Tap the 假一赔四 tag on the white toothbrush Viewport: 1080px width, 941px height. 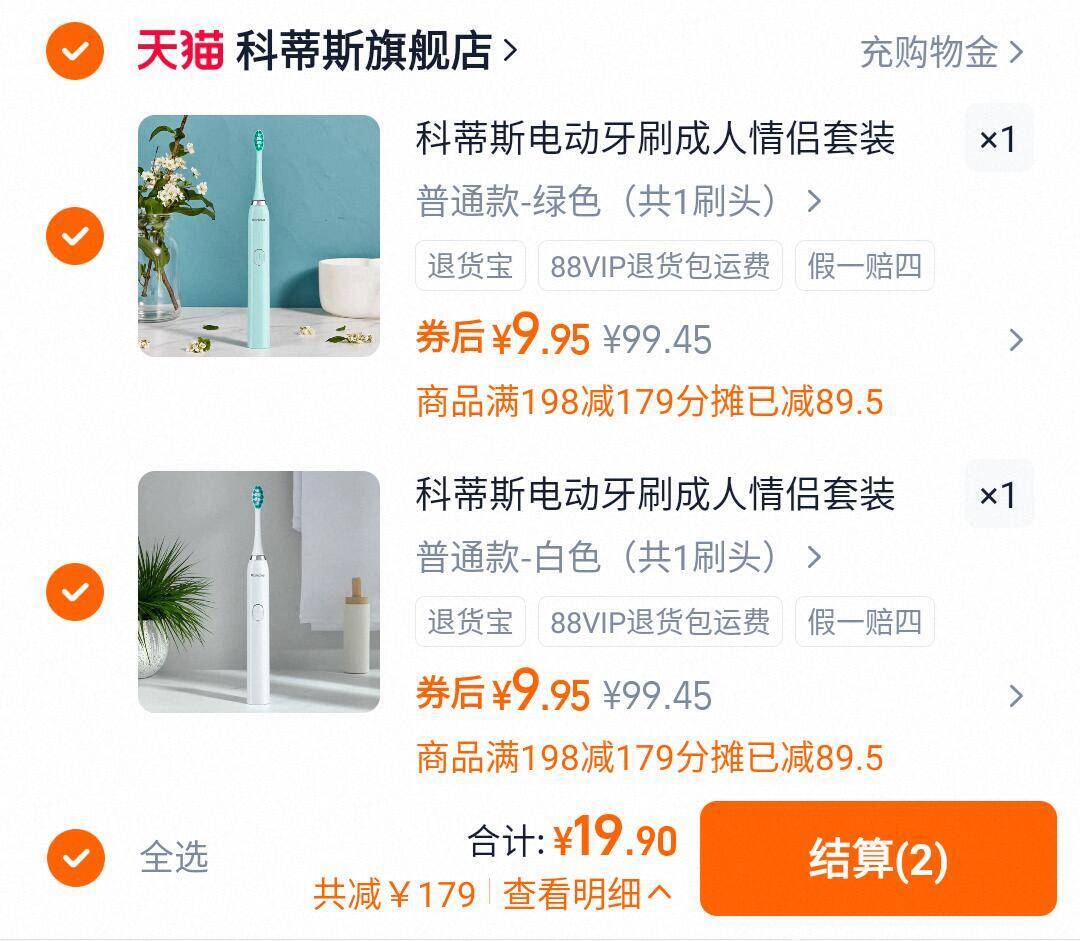pos(864,622)
